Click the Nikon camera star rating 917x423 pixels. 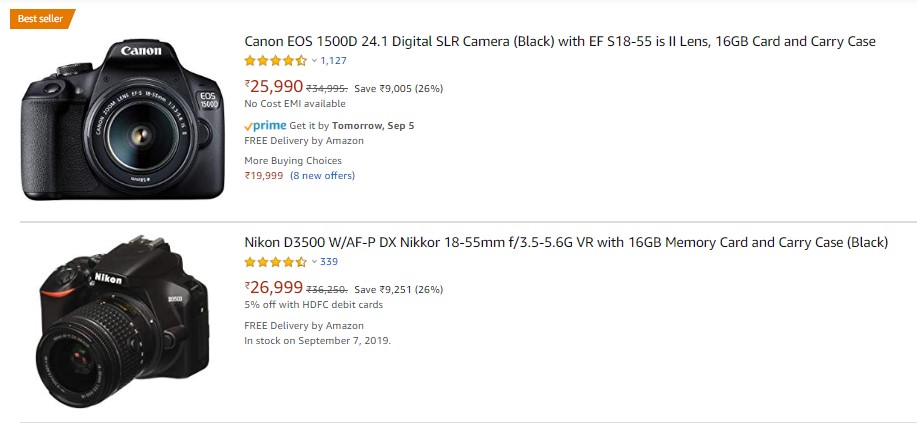[x=275, y=262]
